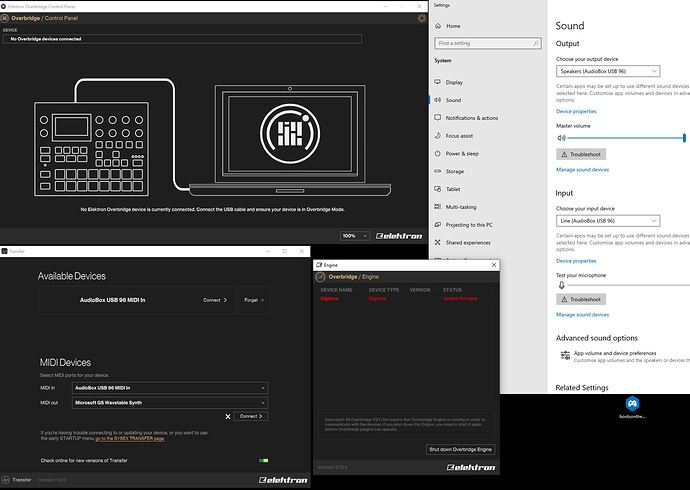Click the App volume and device preferences icon

tap(565, 355)
